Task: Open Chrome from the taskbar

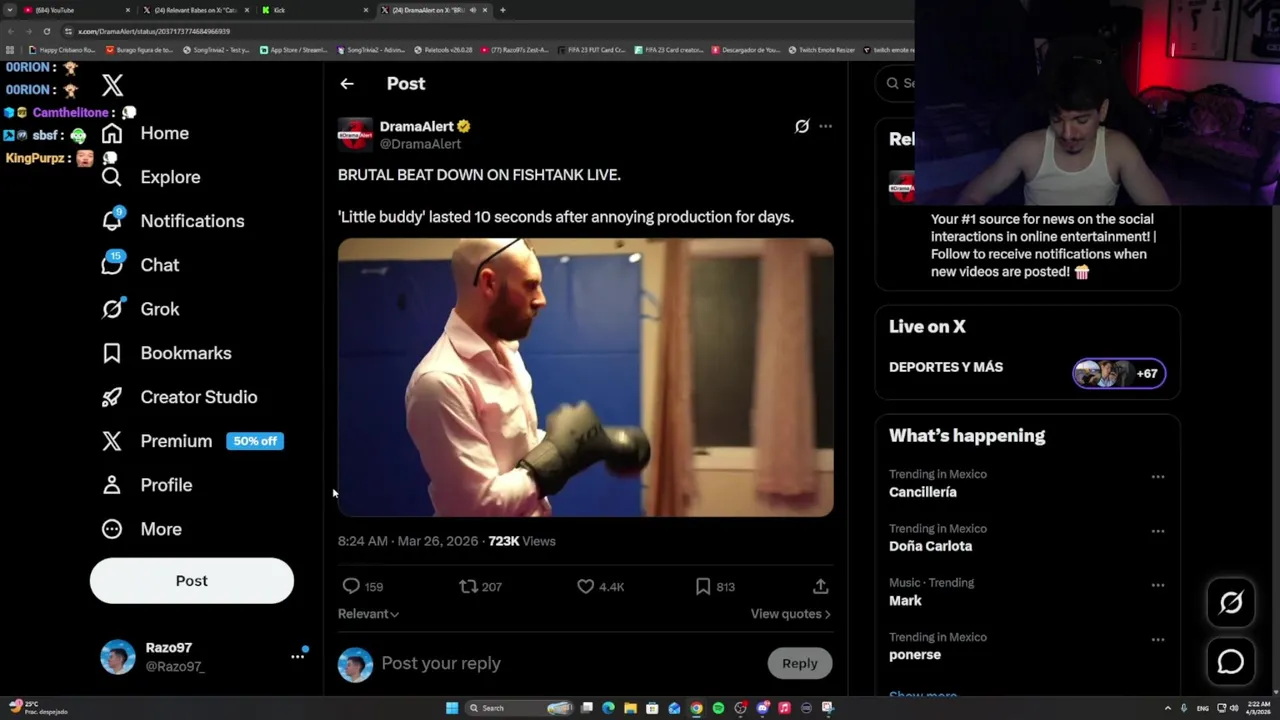Action: [696, 708]
